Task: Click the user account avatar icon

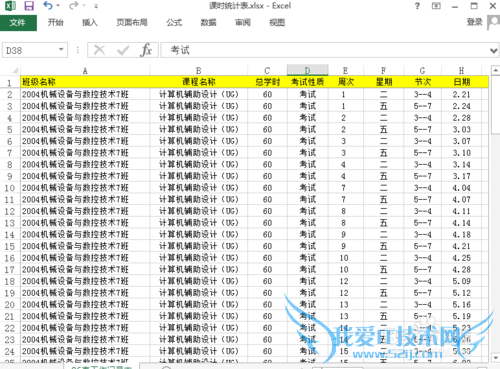Action: click(x=494, y=22)
